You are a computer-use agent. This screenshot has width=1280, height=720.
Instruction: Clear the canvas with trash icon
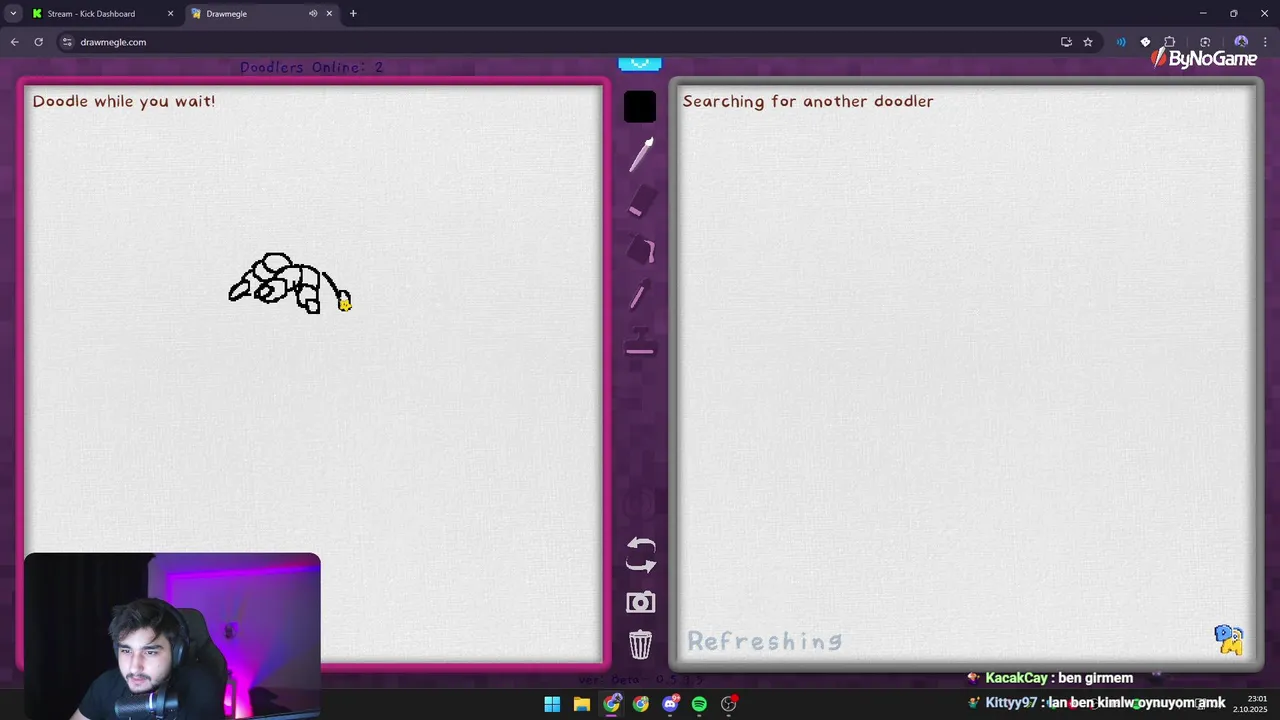(641, 644)
